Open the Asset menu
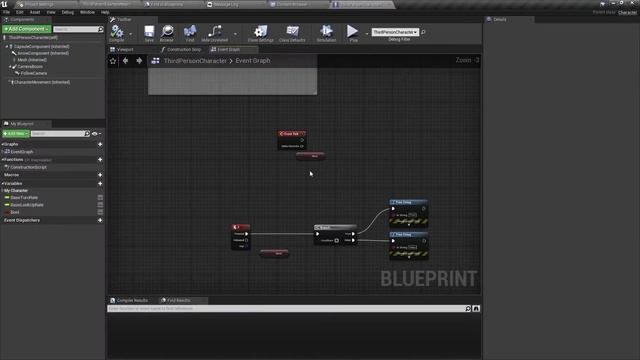The image size is (640, 360). point(35,12)
